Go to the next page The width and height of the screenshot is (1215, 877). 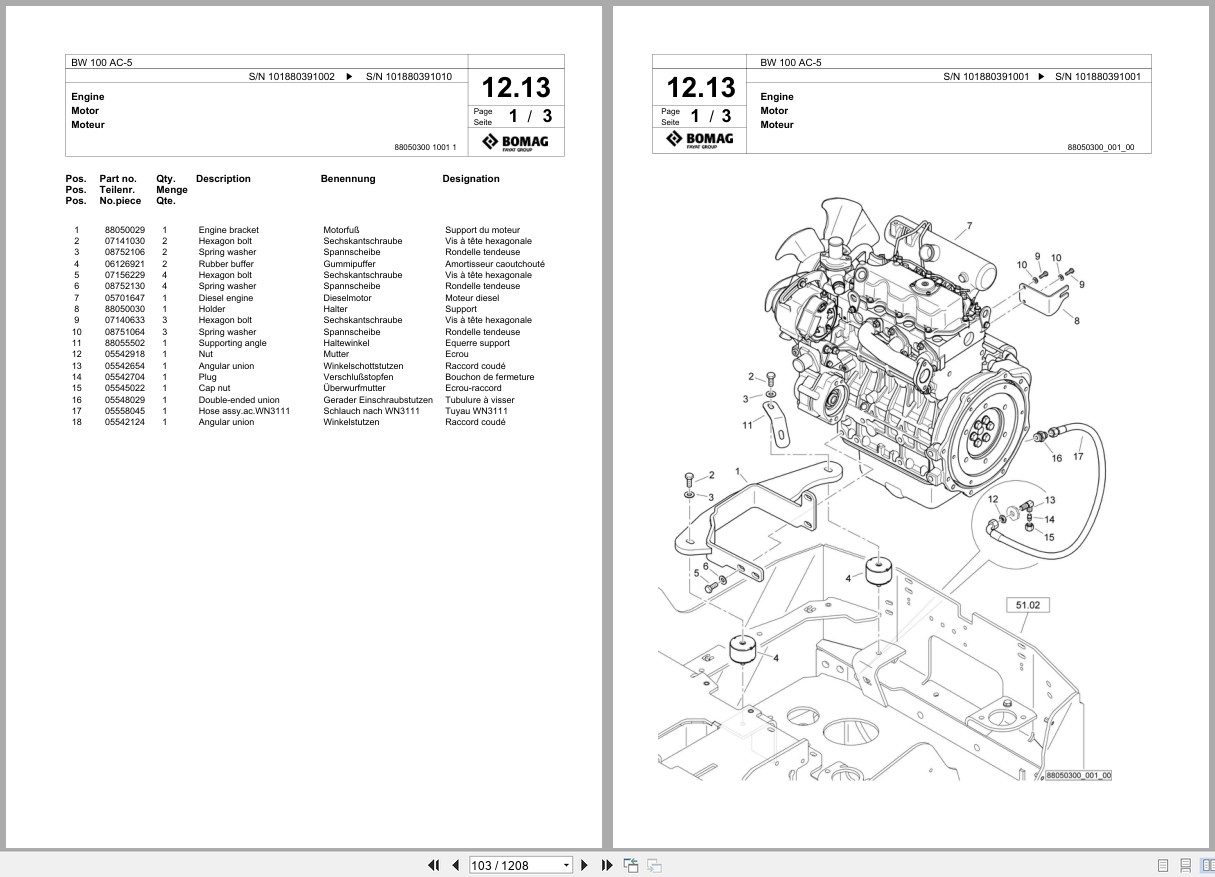click(585, 865)
